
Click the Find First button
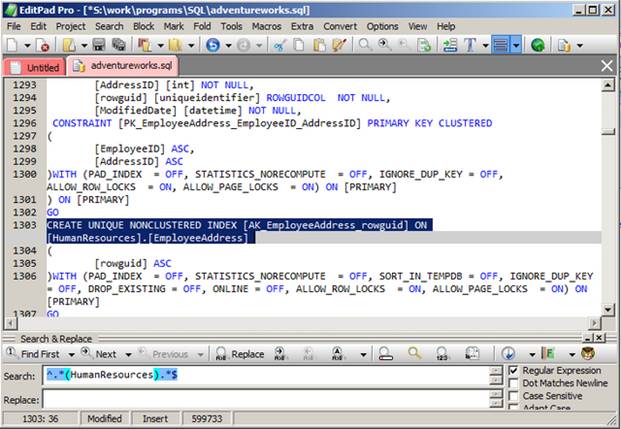[34, 354]
